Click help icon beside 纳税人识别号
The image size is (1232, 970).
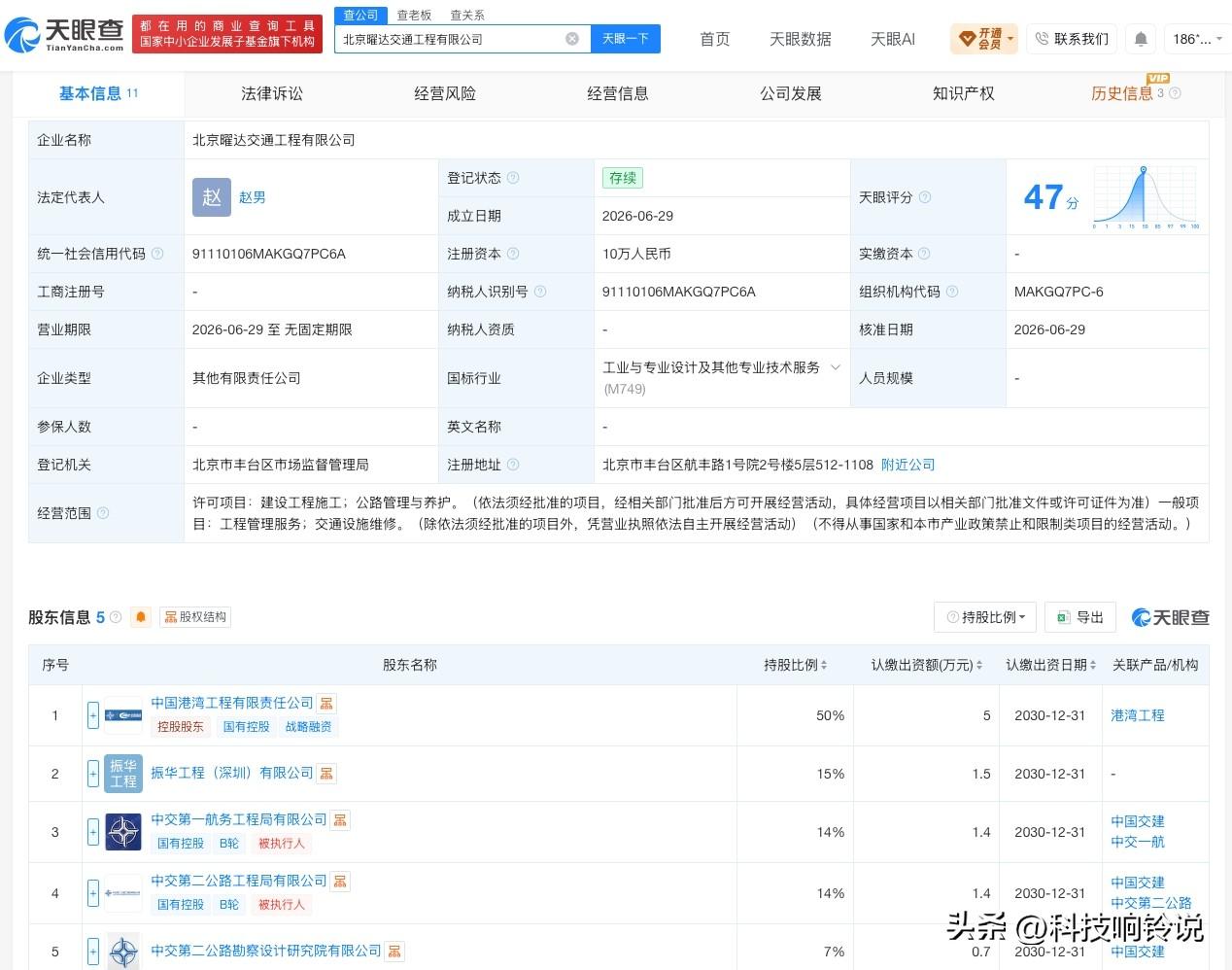click(540, 292)
